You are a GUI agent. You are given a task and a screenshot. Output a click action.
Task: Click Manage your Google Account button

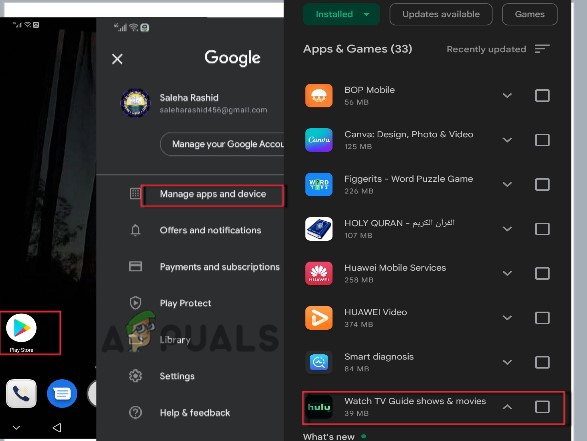click(222, 144)
